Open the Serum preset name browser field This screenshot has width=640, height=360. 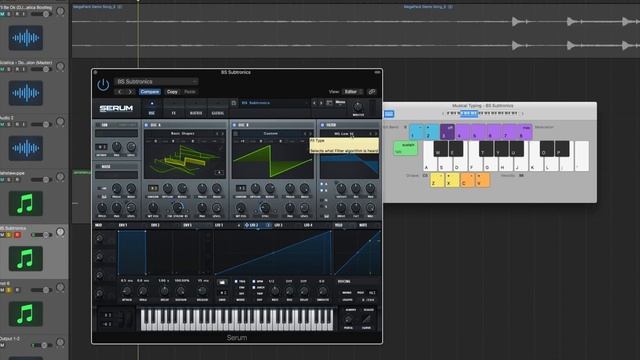(273, 103)
